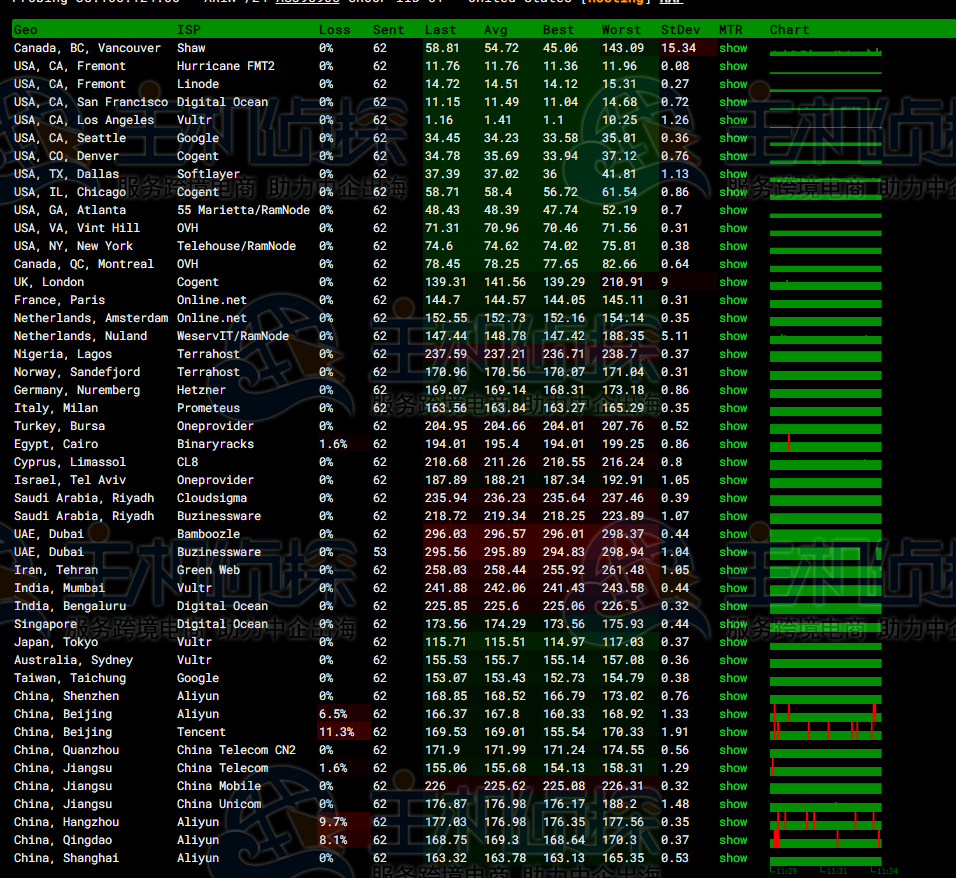The width and height of the screenshot is (956, 878).
Task: Open 'show' link for Japan, Tokyo Vultr
Action: click(x=733, y=642)
